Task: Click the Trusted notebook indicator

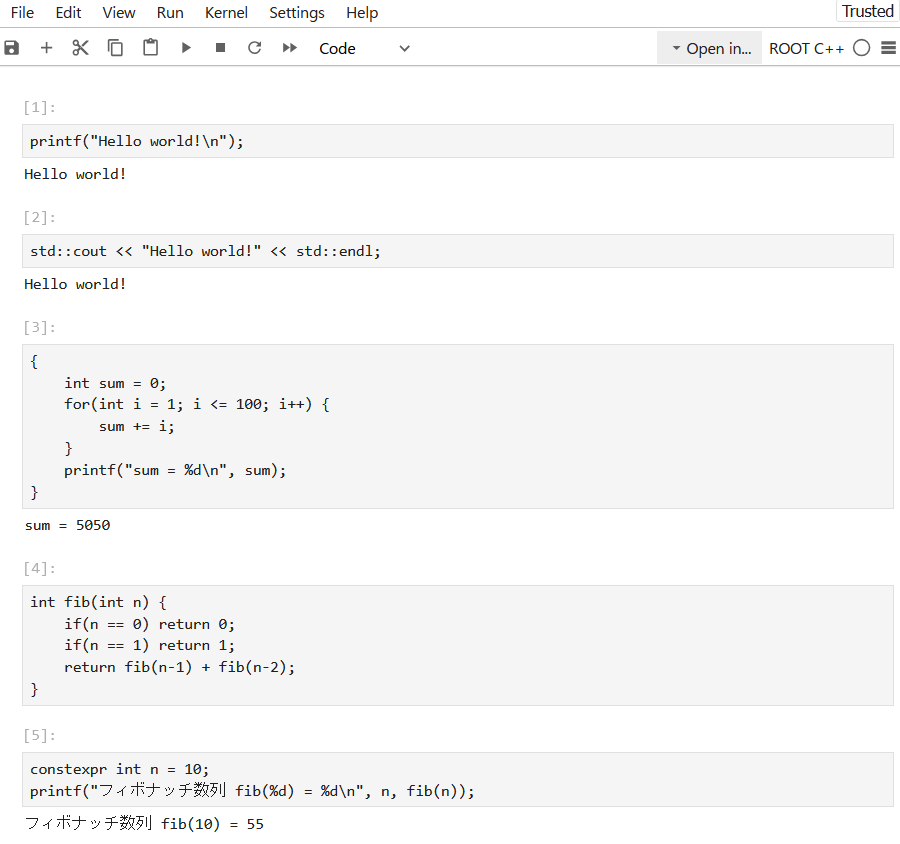Action: tap(867, 11)
